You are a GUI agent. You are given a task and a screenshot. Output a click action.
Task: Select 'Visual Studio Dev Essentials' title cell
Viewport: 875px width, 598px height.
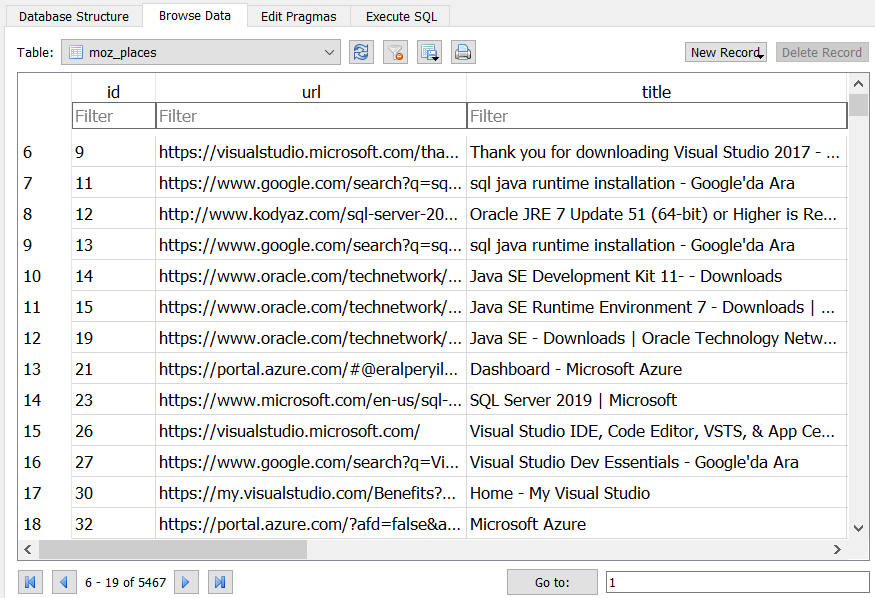tap(657, 462)
